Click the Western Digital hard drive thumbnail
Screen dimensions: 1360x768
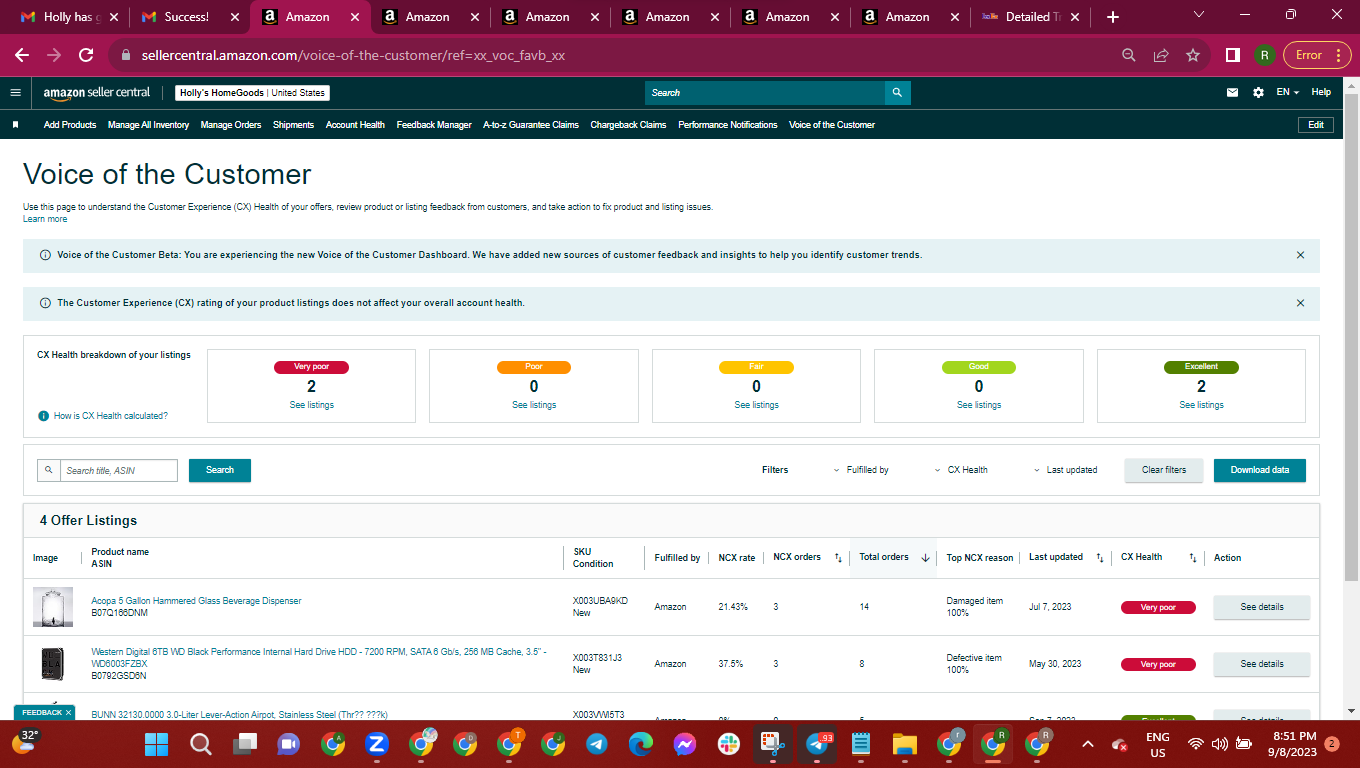point(53,664)
